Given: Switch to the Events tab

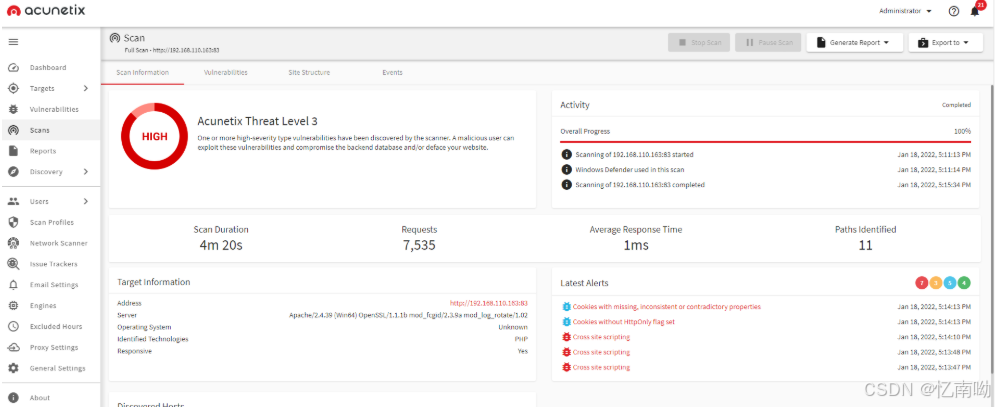Looking at the screenshot, I should [x=392, y=72].
